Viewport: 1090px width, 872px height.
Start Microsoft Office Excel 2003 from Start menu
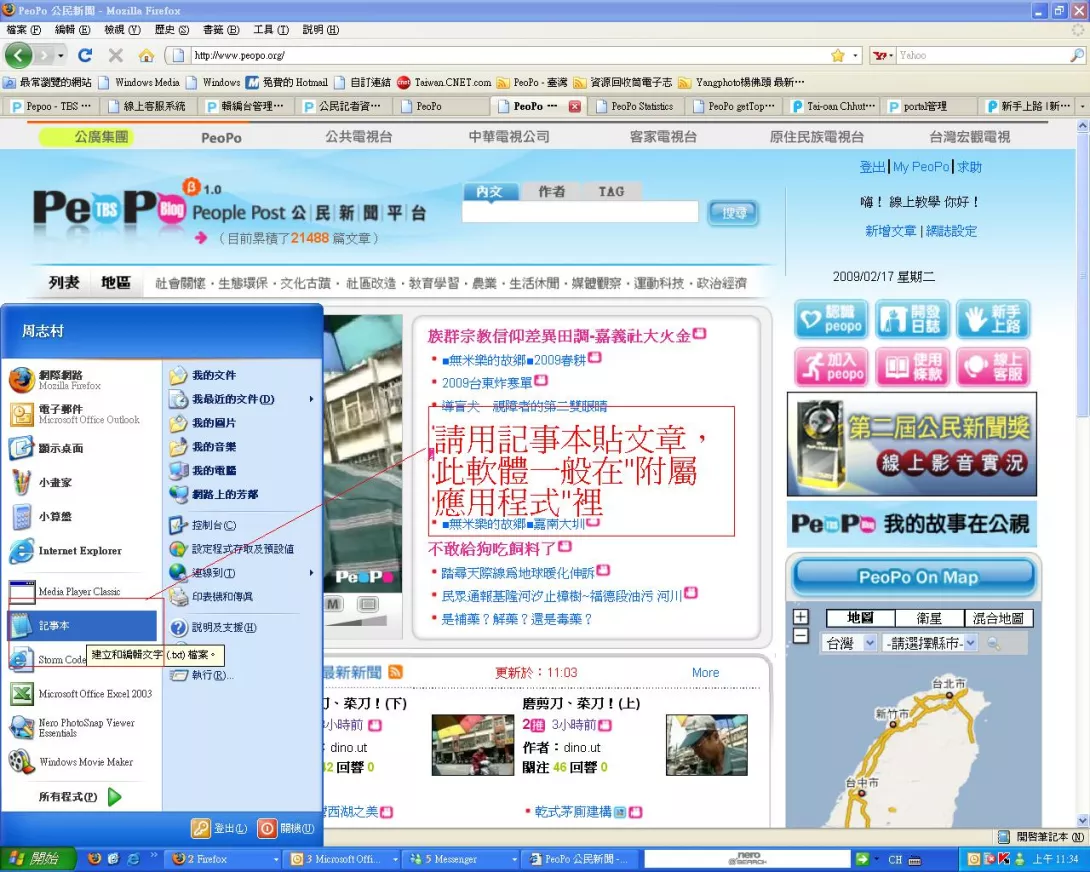[x=82, y=693]
